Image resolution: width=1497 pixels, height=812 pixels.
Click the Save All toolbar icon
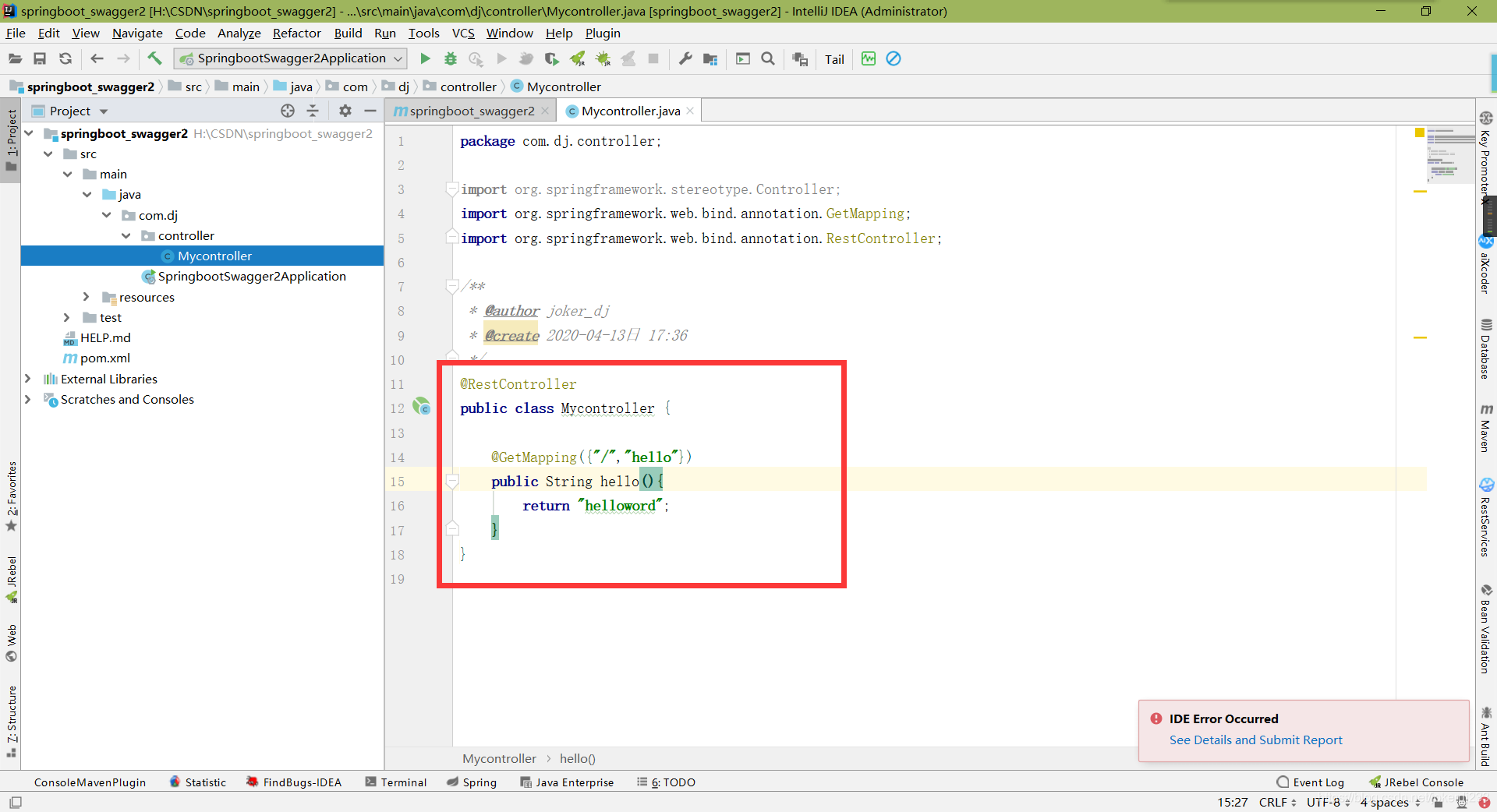[40, 58]
